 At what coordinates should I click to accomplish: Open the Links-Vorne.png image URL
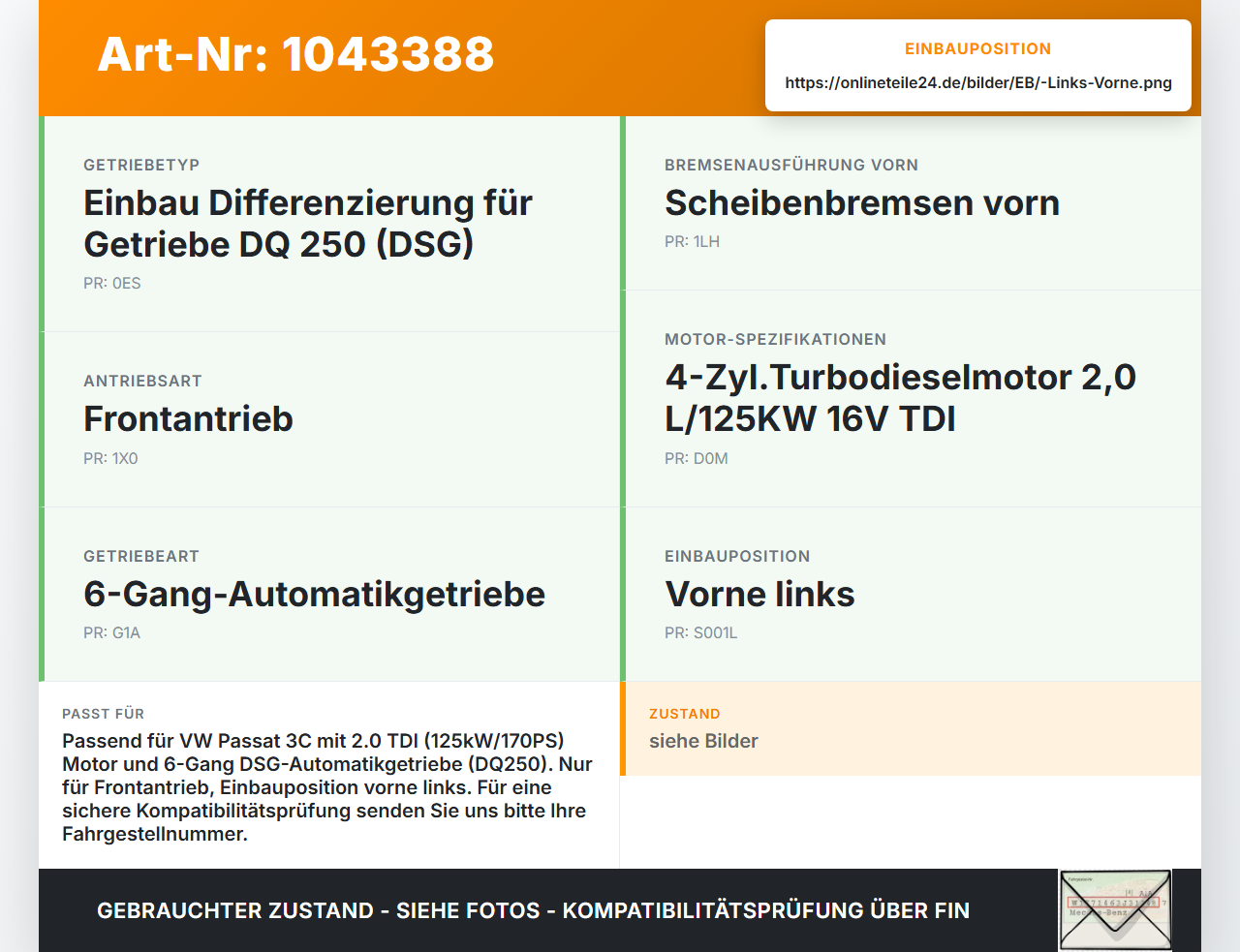coord(978,82)
